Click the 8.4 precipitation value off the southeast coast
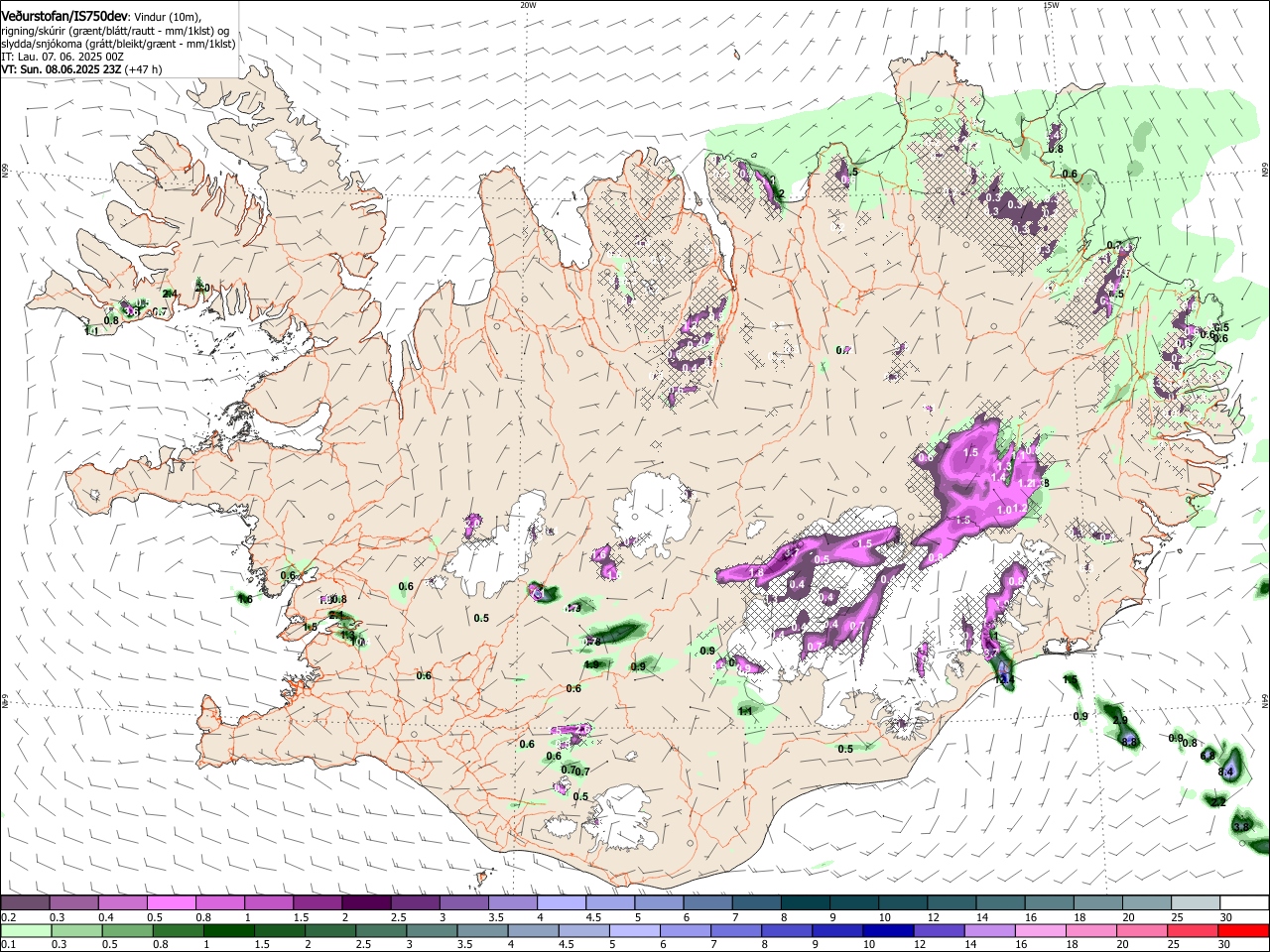This screenshot has width=1270, height=952. click(x=1226, y=772)
